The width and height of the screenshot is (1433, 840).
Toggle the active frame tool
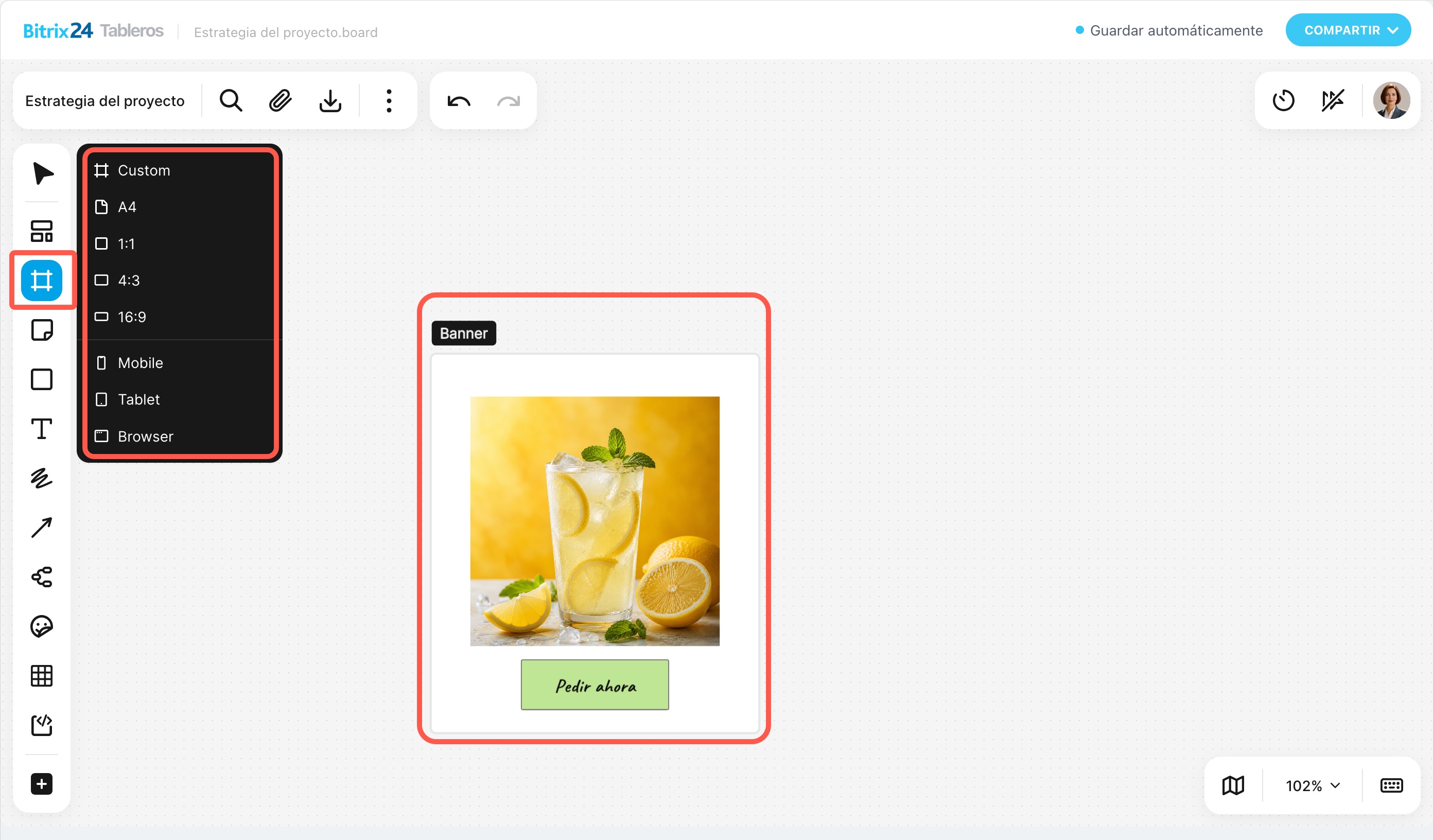tap(42, 280)
